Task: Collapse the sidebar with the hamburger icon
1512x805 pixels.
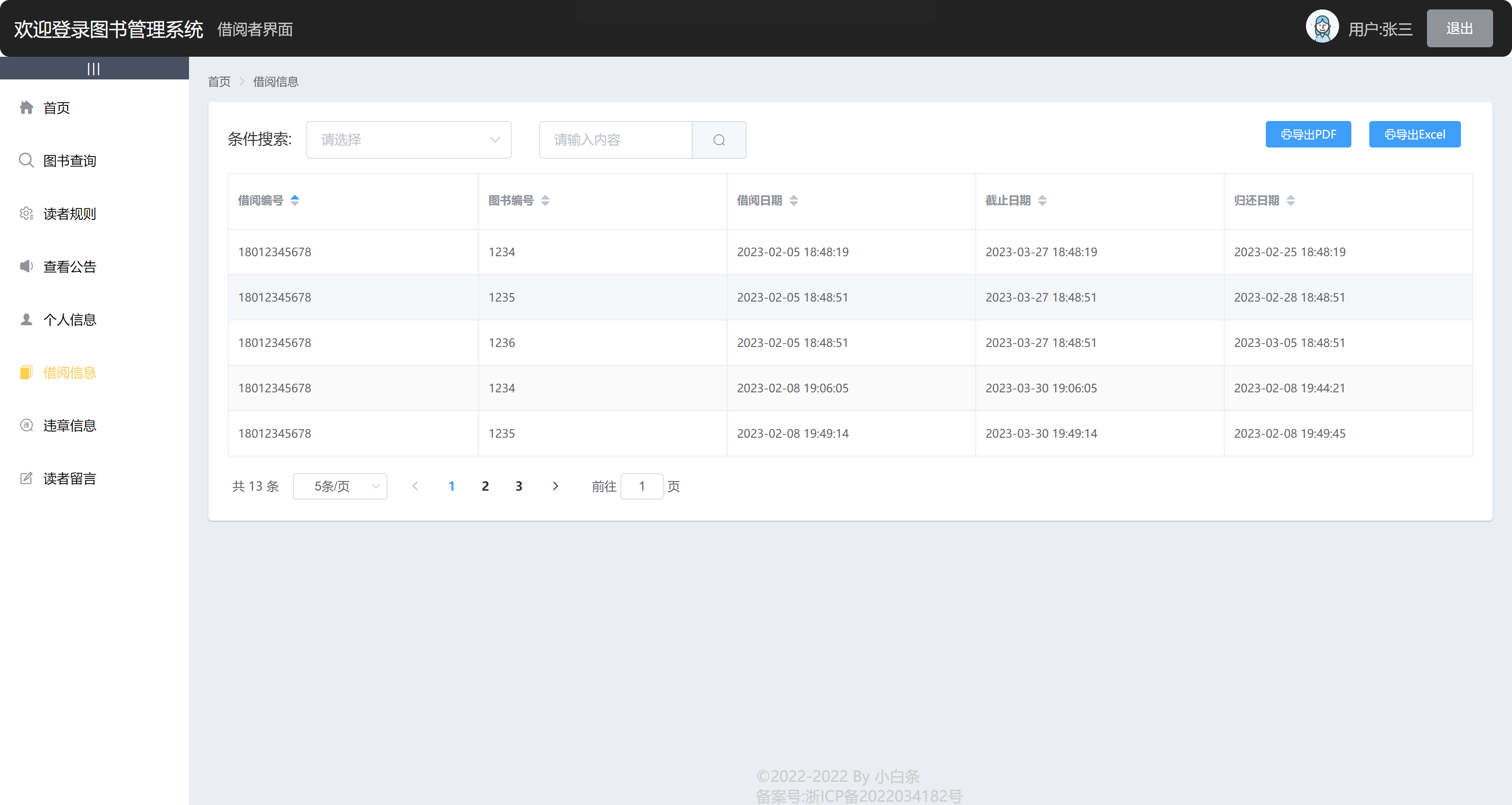Action: 94,69
